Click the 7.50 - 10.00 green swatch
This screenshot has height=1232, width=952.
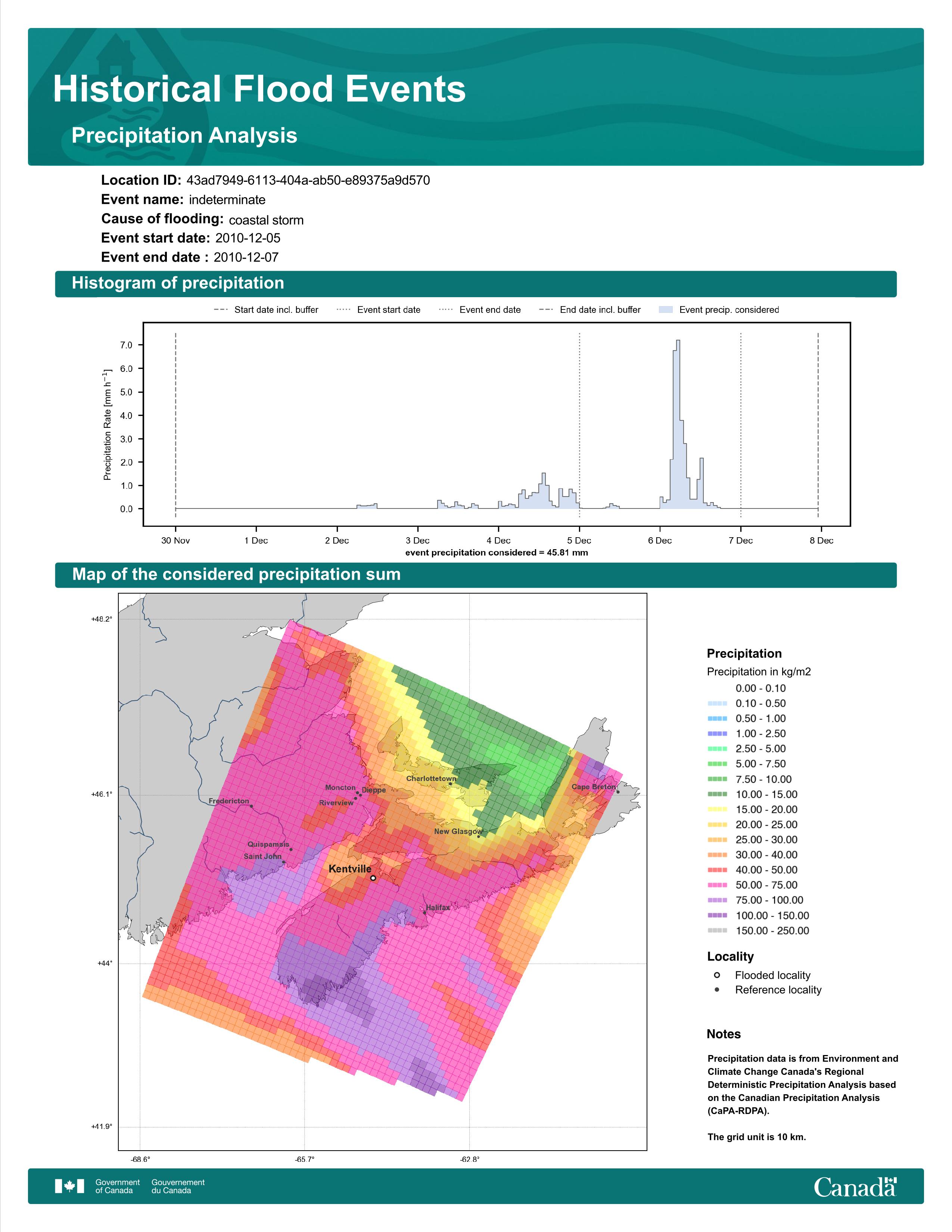(718, 779)
